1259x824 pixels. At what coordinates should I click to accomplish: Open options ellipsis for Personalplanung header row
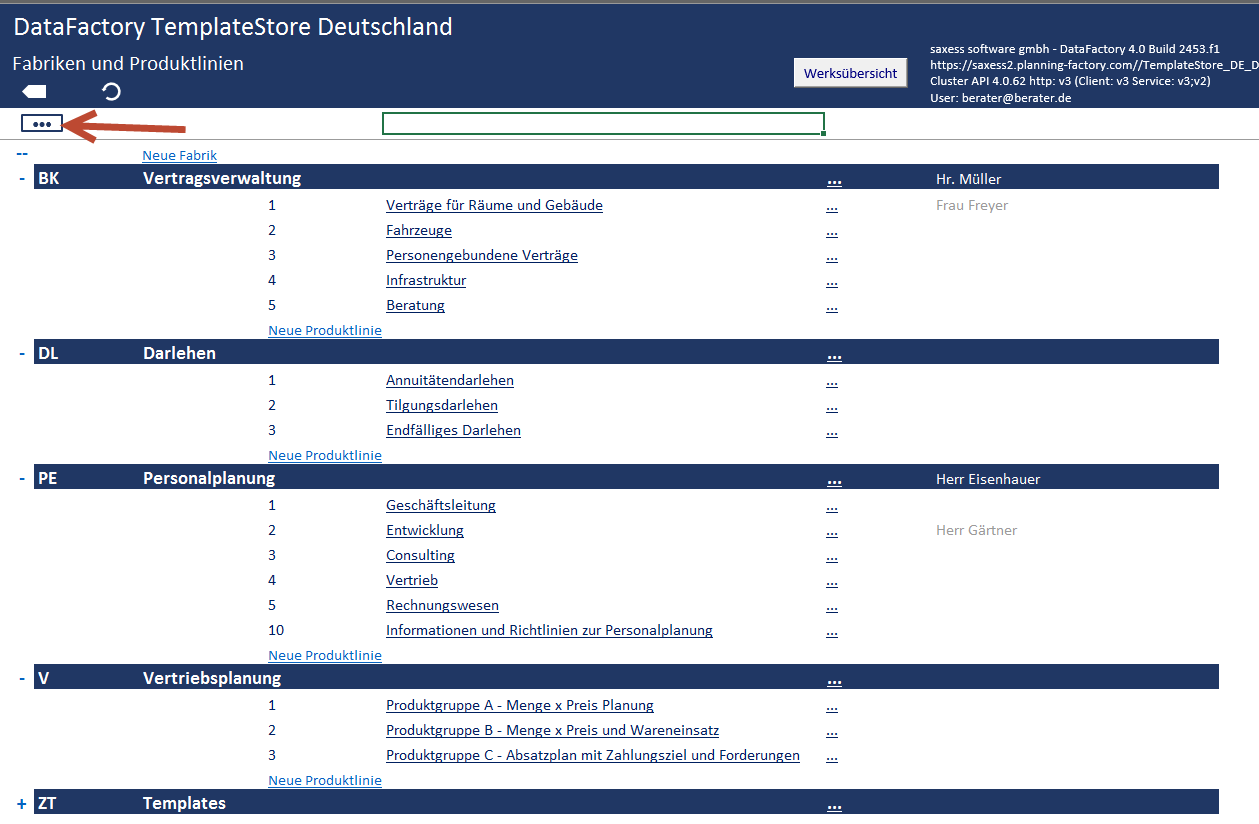coord(834,480)
